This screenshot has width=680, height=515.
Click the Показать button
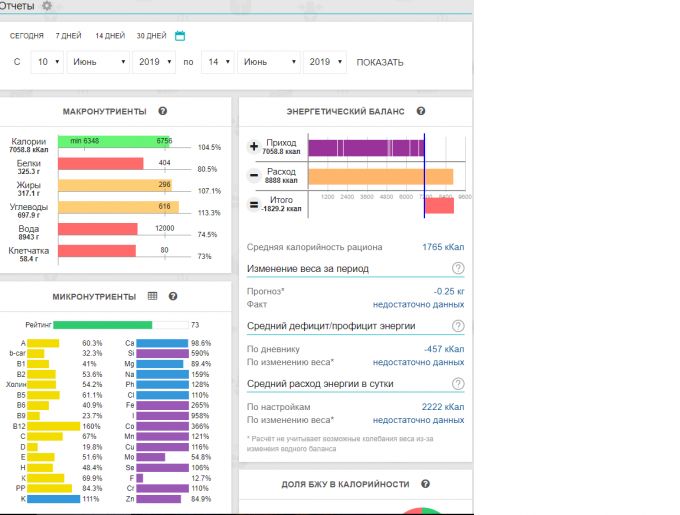click(380, 62)
